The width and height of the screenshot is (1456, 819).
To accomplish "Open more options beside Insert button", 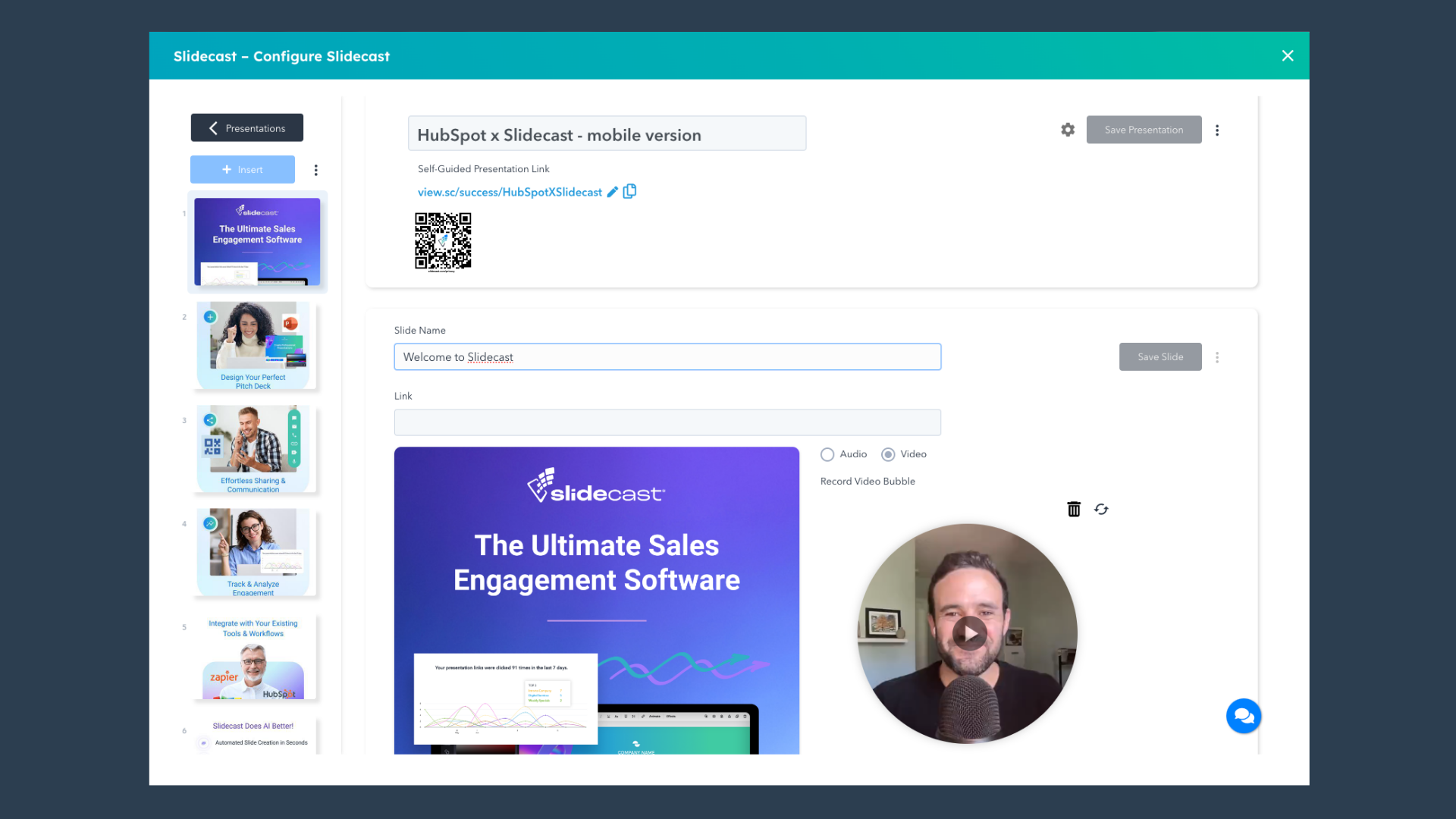I will (316, 170).
